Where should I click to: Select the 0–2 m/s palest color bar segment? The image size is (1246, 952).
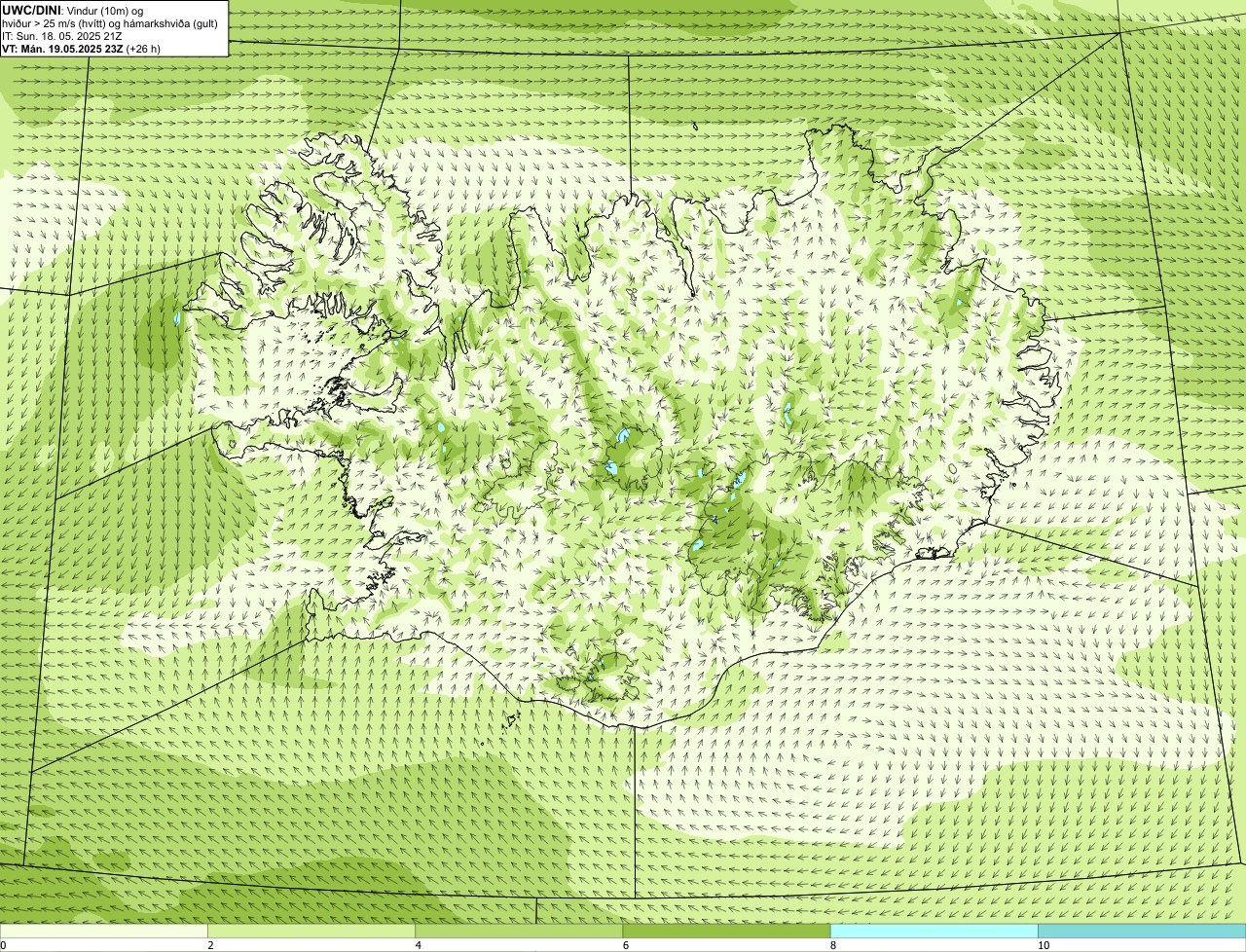pyautogui.click(x=104, y=932)
